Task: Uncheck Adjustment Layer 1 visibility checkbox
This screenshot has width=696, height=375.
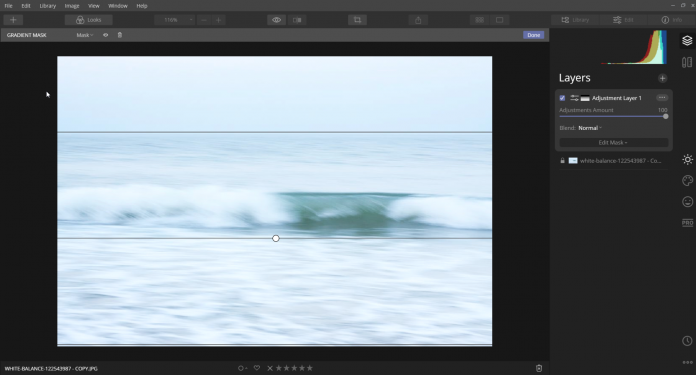Action: click(562, 98)
